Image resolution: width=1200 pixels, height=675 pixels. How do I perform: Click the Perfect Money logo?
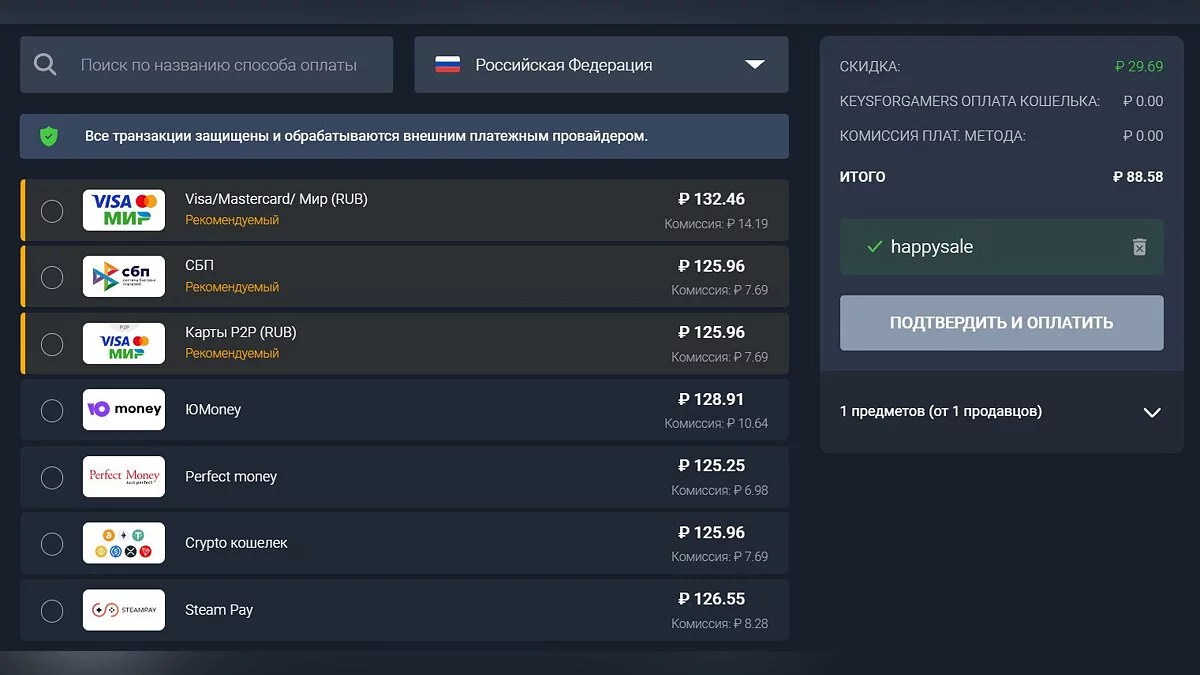(124, 476)
